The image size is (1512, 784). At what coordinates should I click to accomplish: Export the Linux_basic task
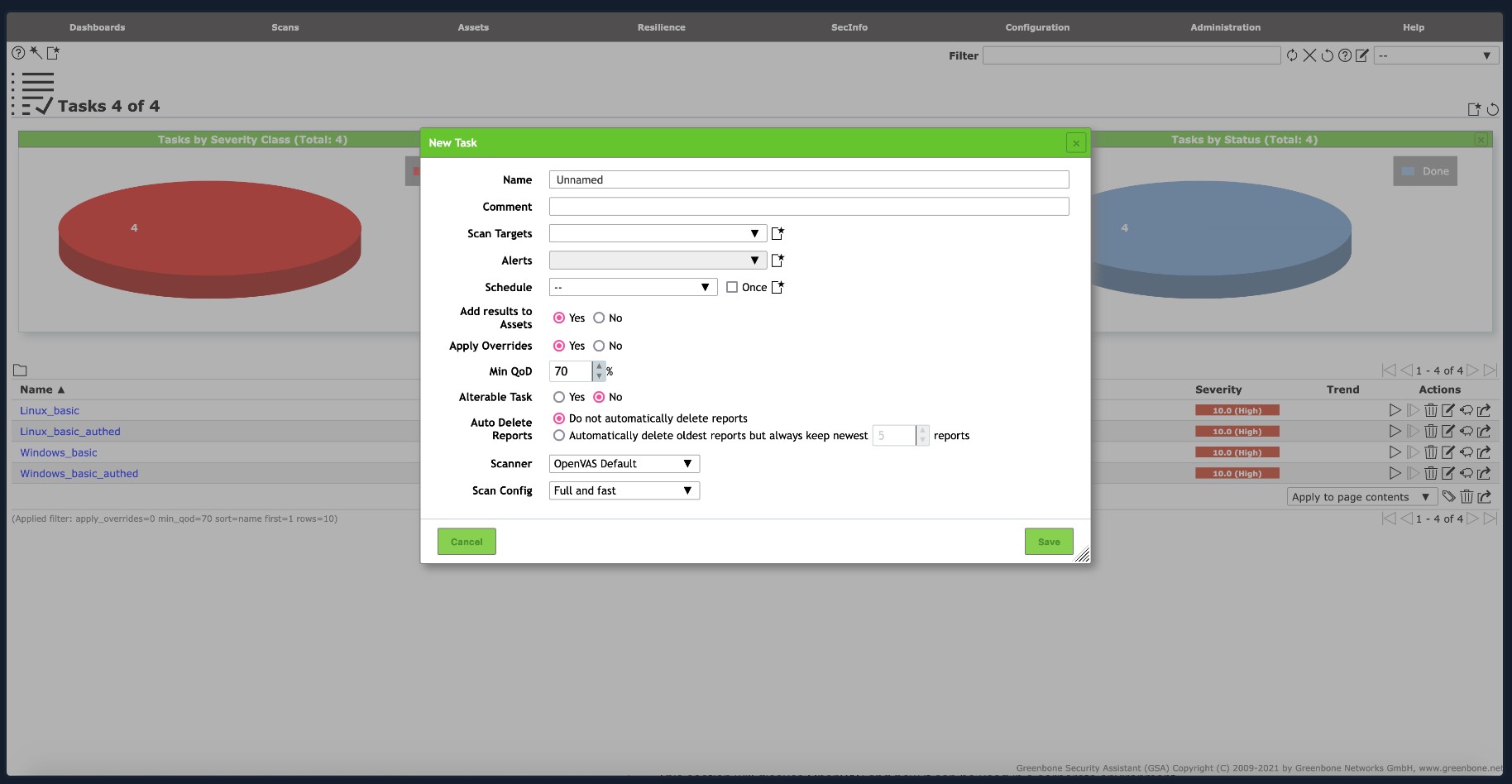tap(1484, 410)
